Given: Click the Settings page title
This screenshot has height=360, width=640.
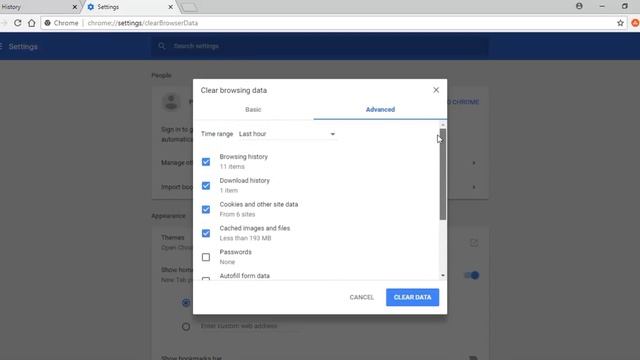Looking at the screenshot, I should tap(23, 47).
